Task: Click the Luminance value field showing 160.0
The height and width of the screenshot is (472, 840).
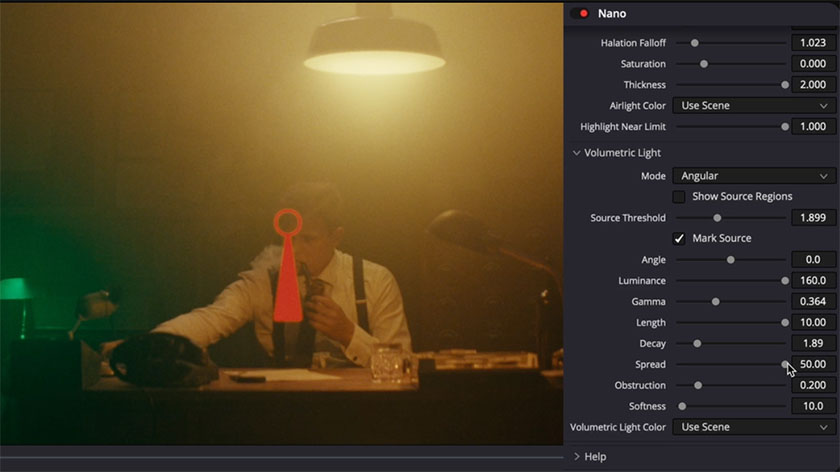Action: pos(813,281)
